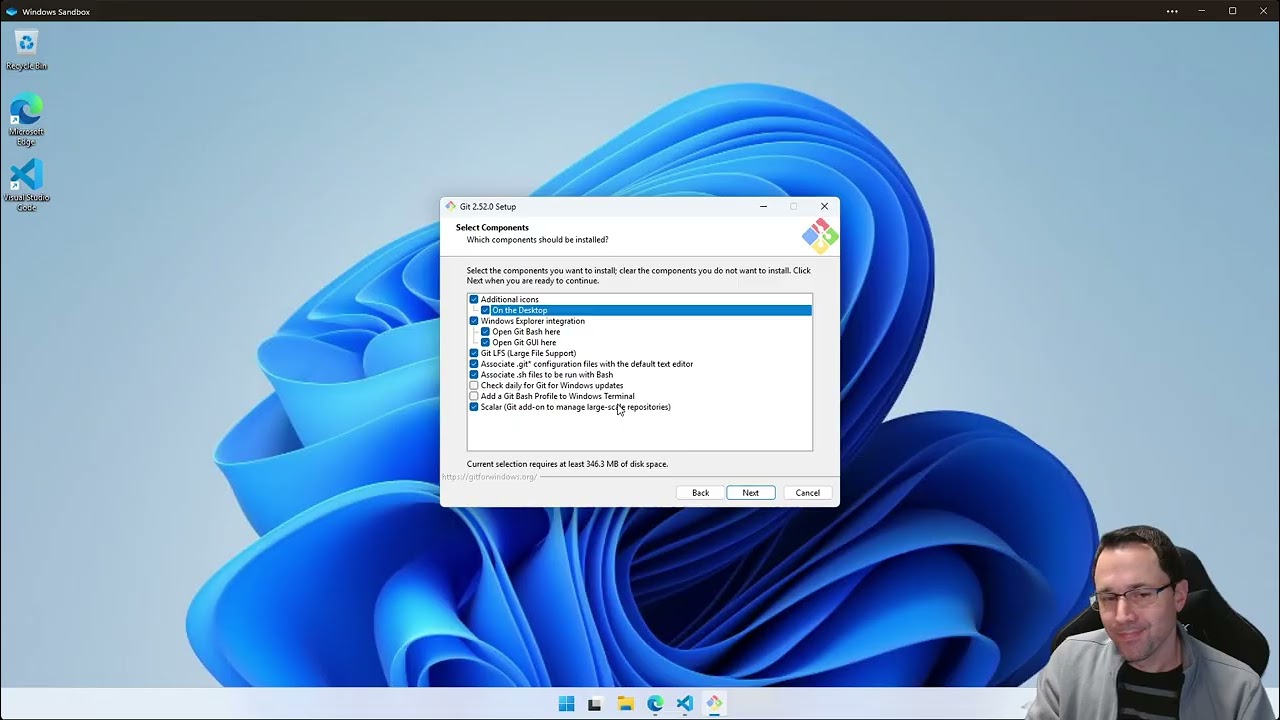
Task: Enable Add a Git Bash Profile to Windows Terminal
Action: click(x=474, y=396)
